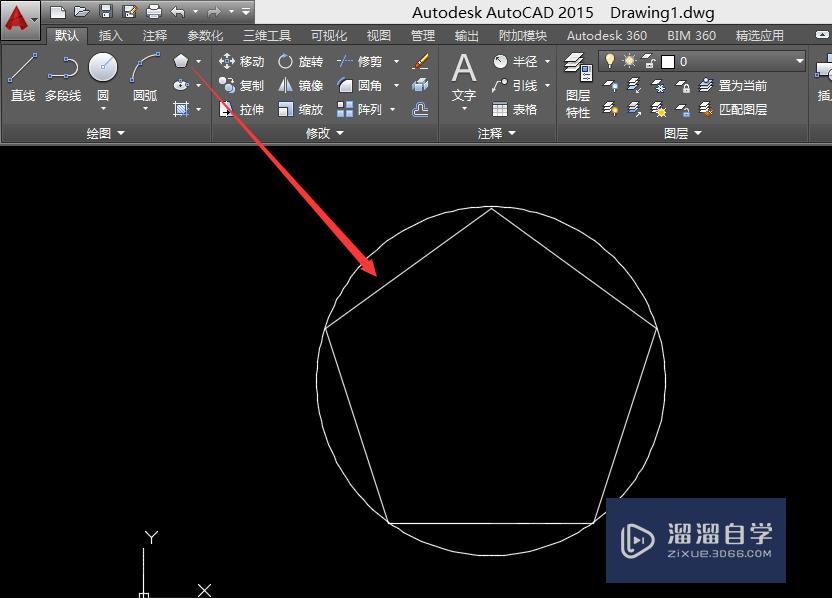
Task: Click the Save icon in quick access
Action: tap(106, 11)
